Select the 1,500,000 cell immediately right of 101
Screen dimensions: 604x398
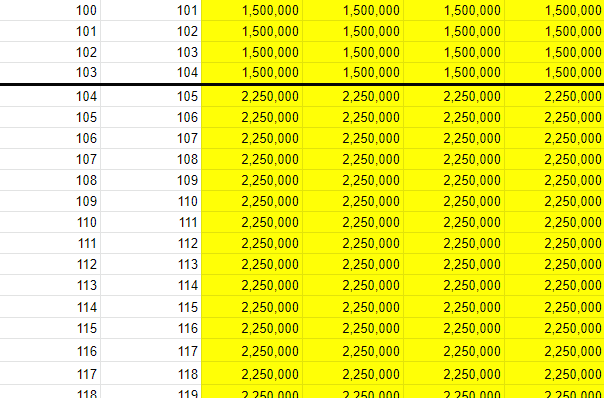click(x=252, y=10)
